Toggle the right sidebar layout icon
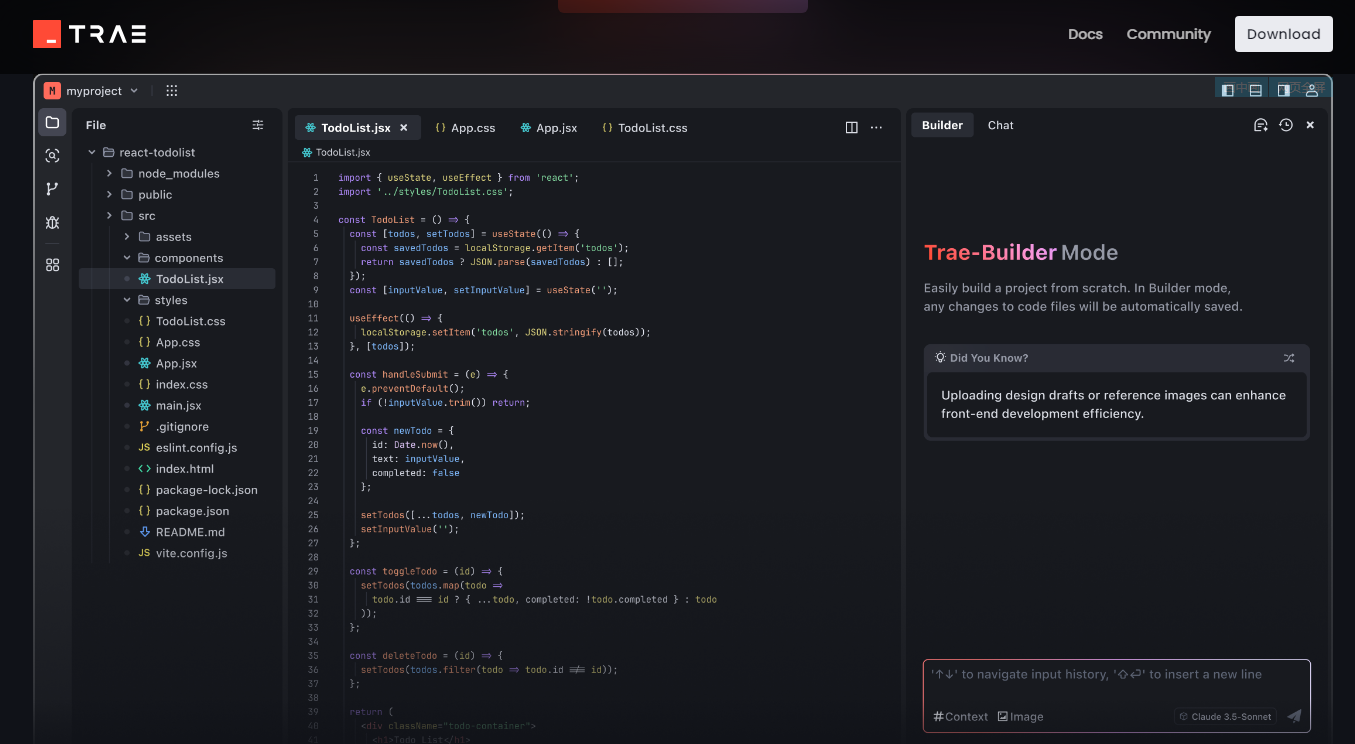 tap(1284, 90)
